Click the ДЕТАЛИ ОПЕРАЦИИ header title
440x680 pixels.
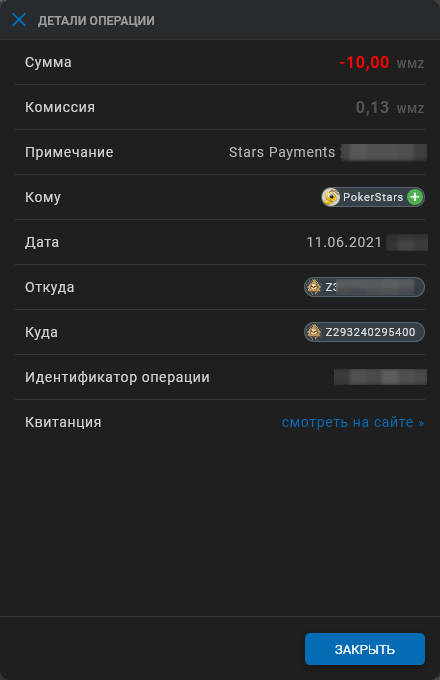[96, 20]
